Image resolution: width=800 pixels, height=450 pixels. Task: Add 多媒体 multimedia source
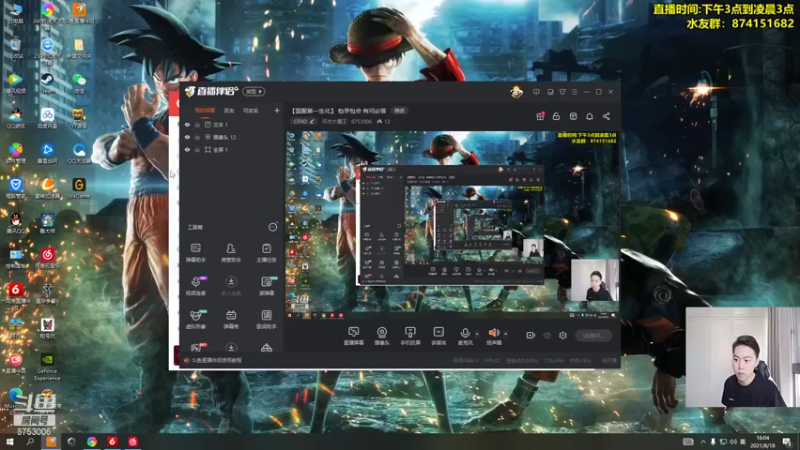click(x=438, y=336)
